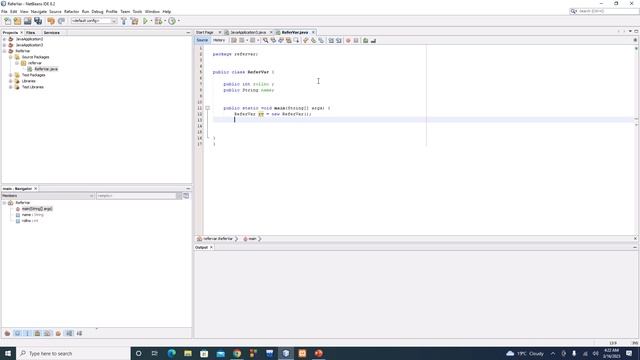Collapse the main method code fold
The height and width of the screenshot is (360, 640).
(207, 108)
